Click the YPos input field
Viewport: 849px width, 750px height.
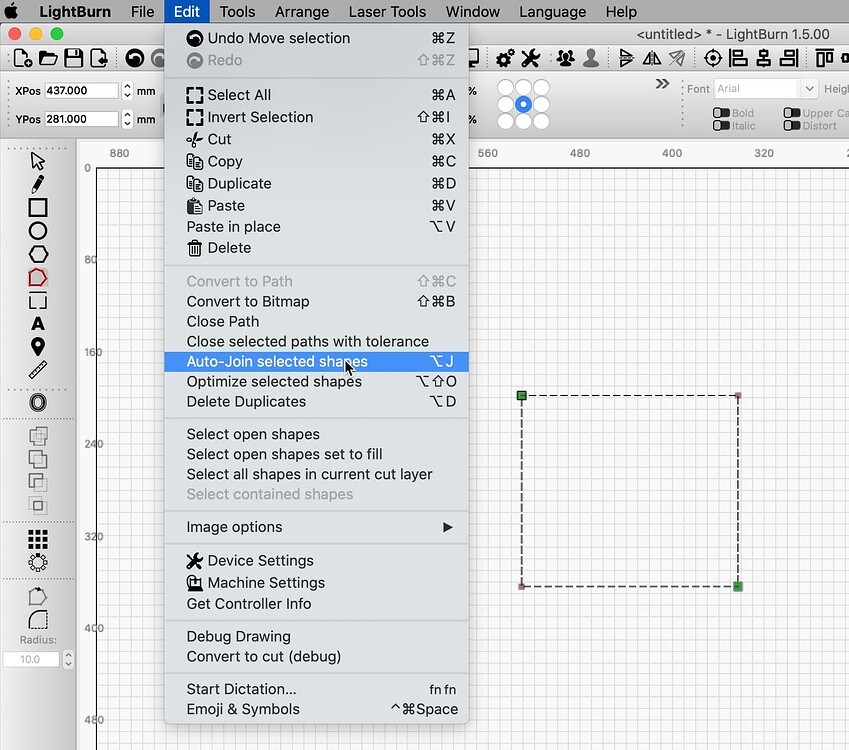pyautogui.click(x=82, y=119)
